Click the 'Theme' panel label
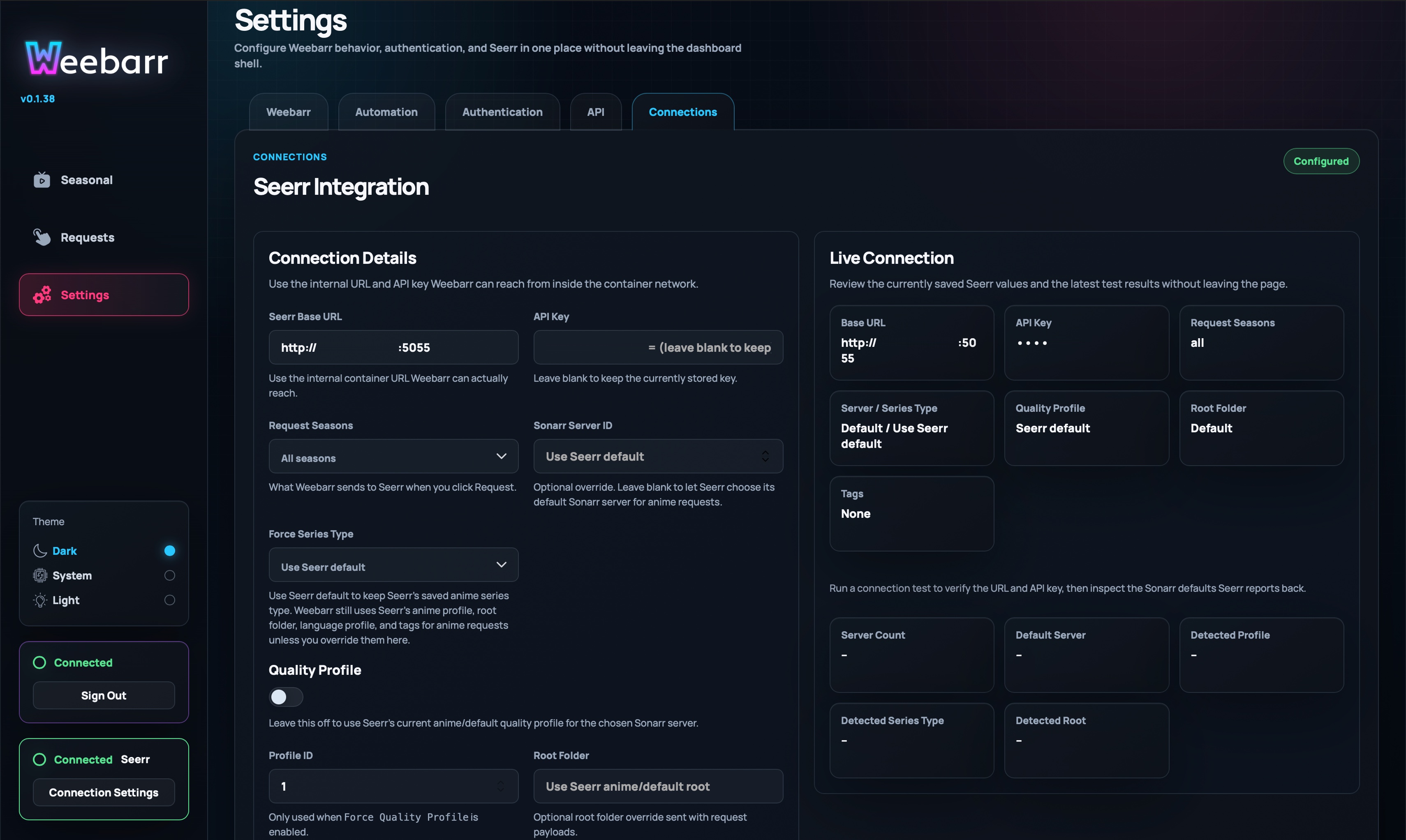 [x=49, y=522]
